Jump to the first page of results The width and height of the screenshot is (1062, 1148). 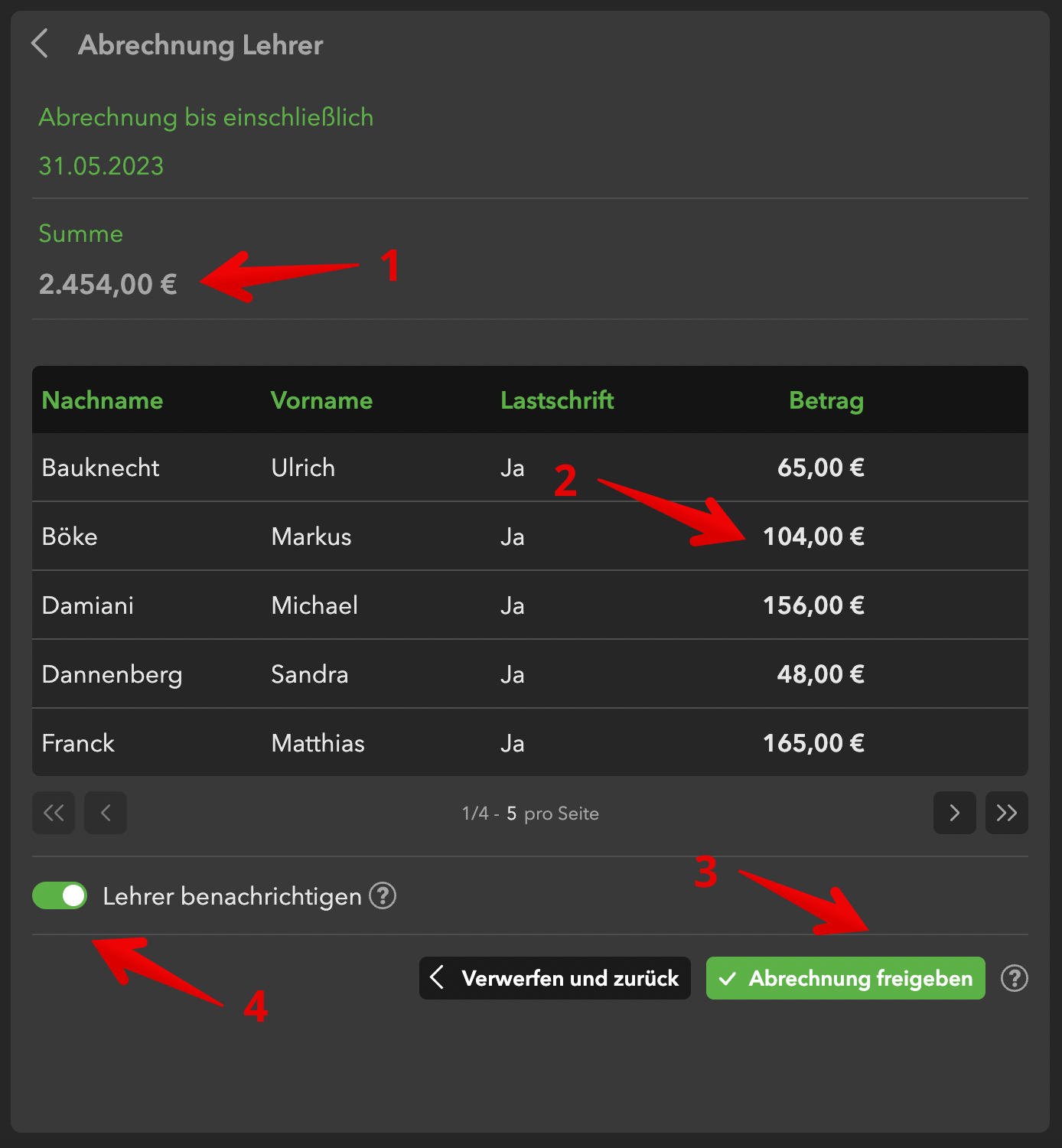(x=54, y=813)
